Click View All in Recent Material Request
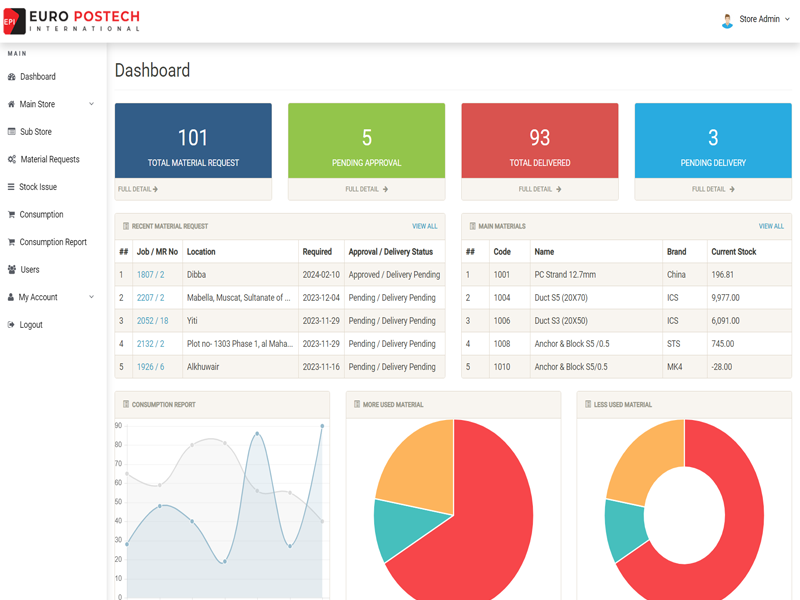The image size is (800, 600). (x=424, y=227)
